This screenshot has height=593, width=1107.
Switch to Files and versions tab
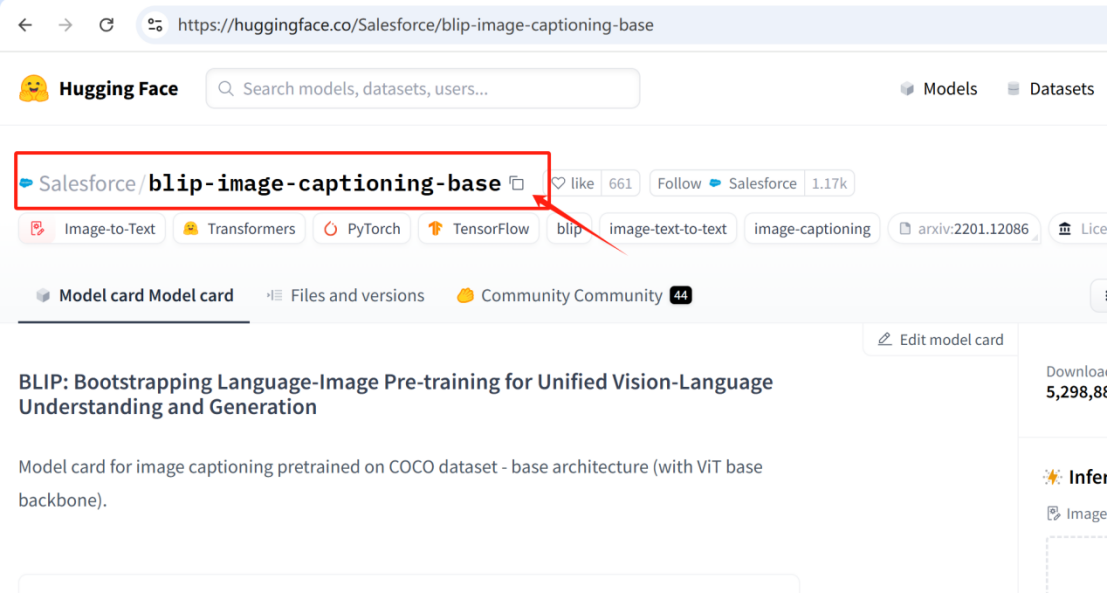(x=346, y=295)
